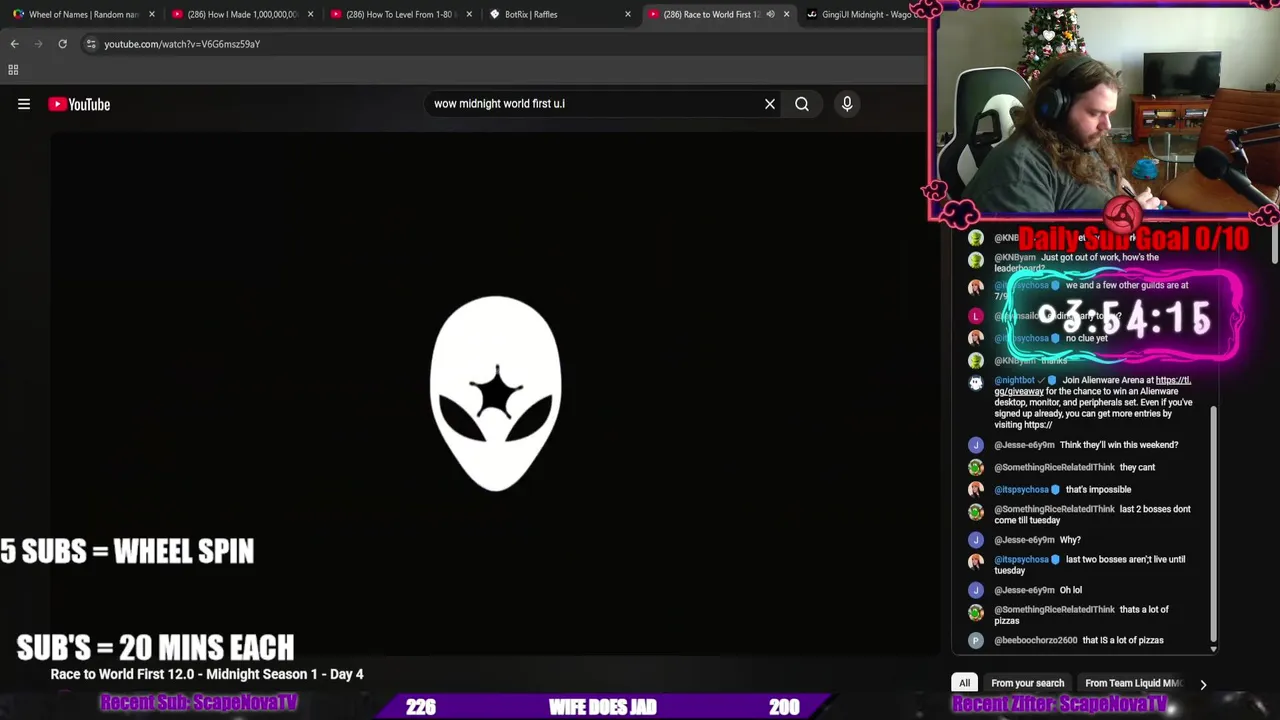Click the search magnifier button

[802, 104]
